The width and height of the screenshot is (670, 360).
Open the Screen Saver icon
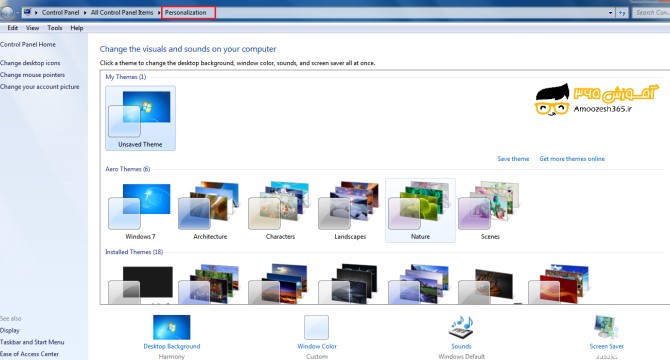click(606, 327)
